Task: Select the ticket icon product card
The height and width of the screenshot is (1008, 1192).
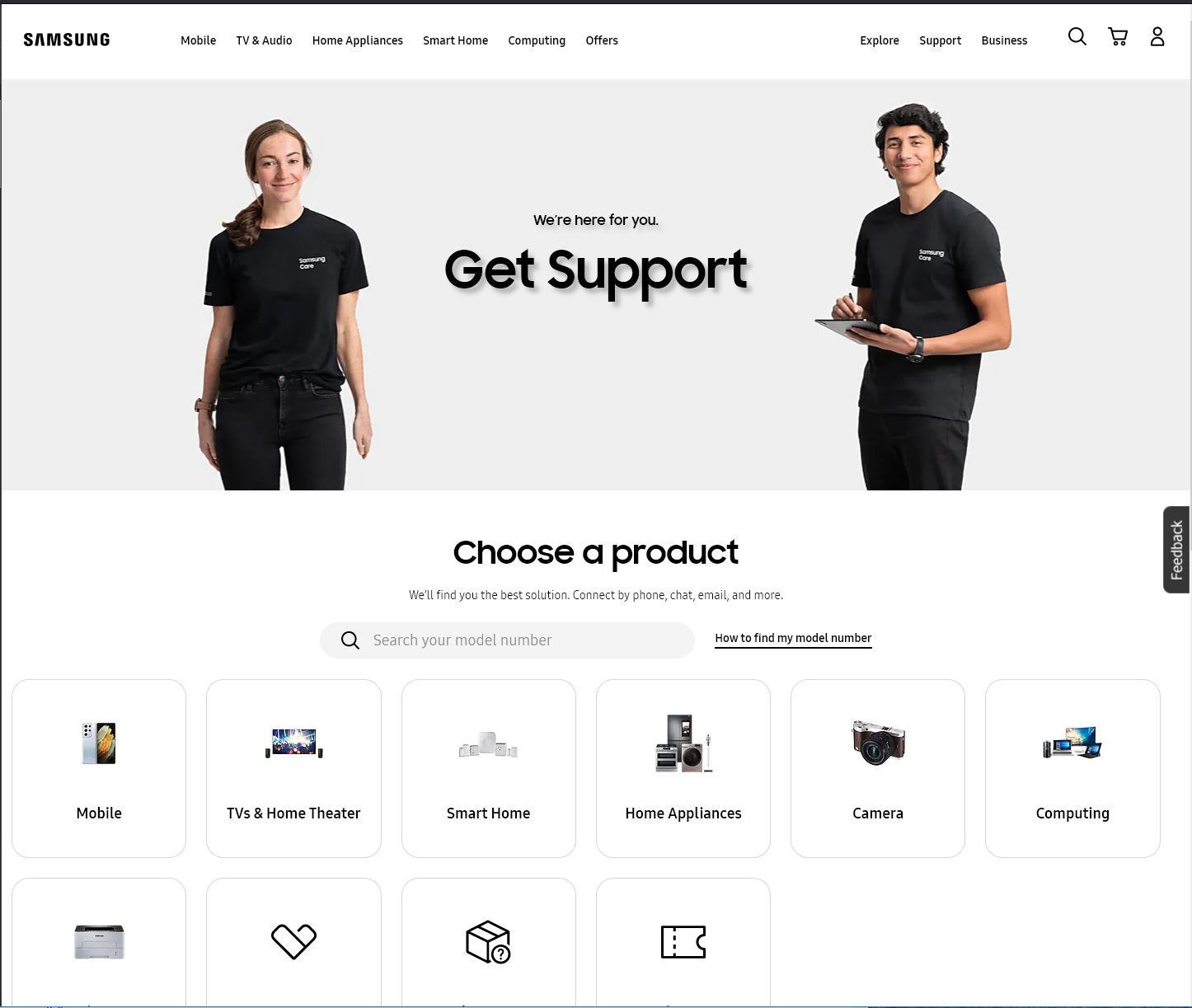Action: 683,942
